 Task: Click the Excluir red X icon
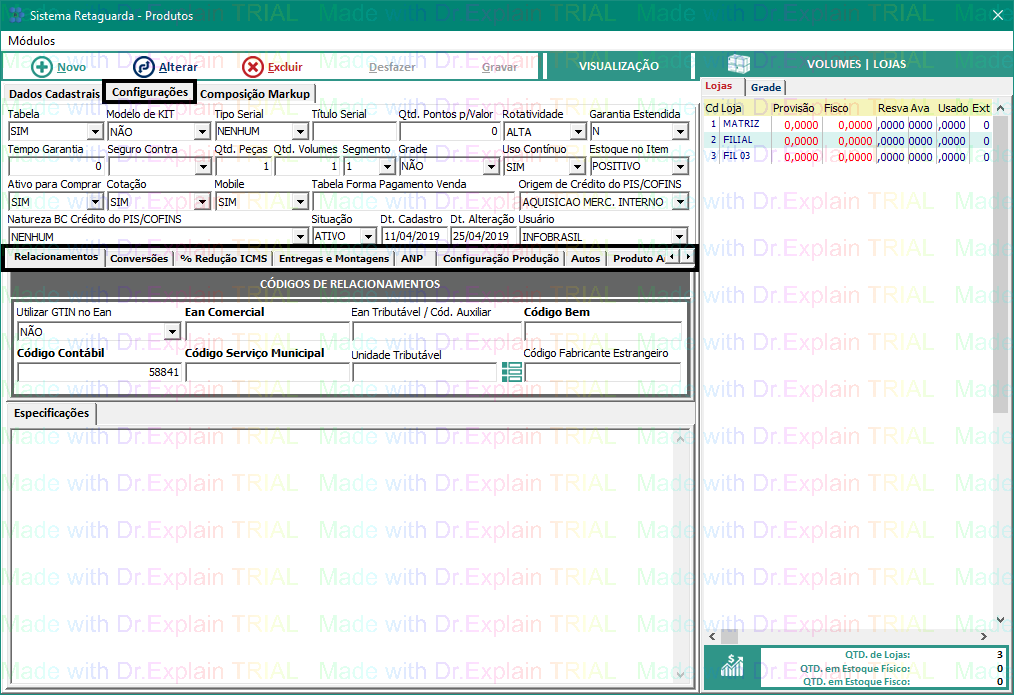point(253,67)
